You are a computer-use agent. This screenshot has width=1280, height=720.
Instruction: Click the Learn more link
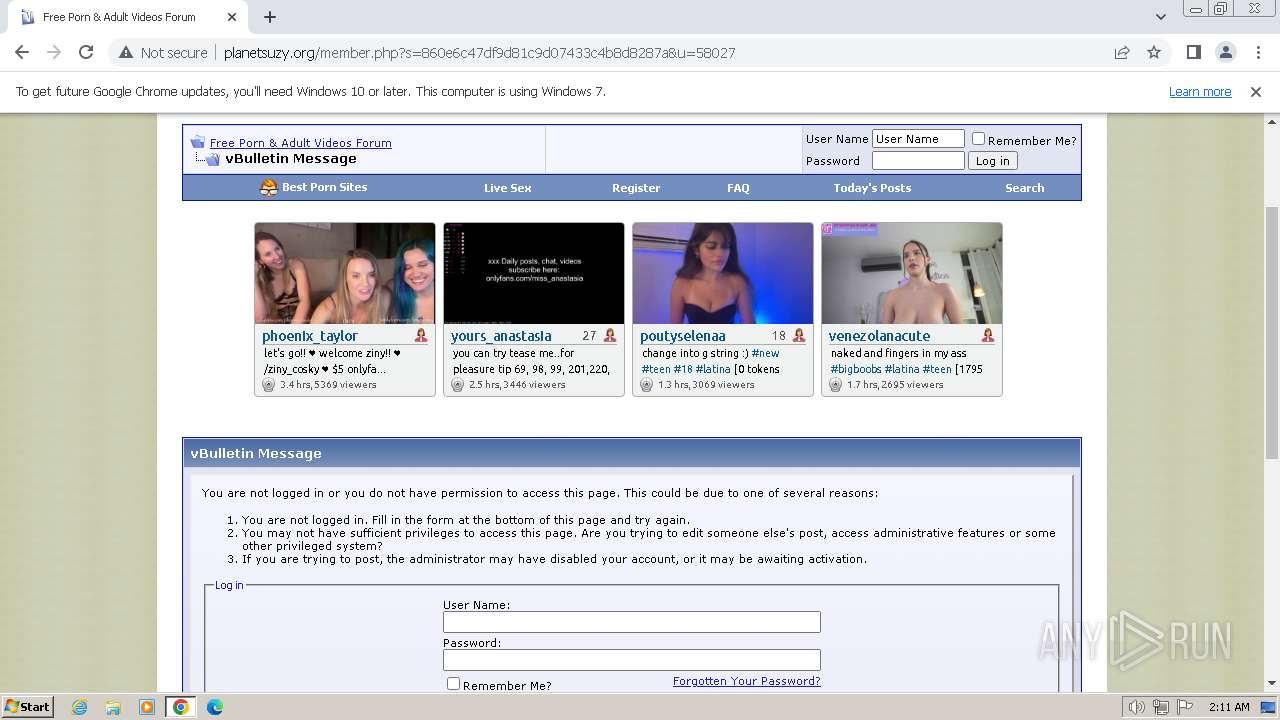pos(1200,91)
